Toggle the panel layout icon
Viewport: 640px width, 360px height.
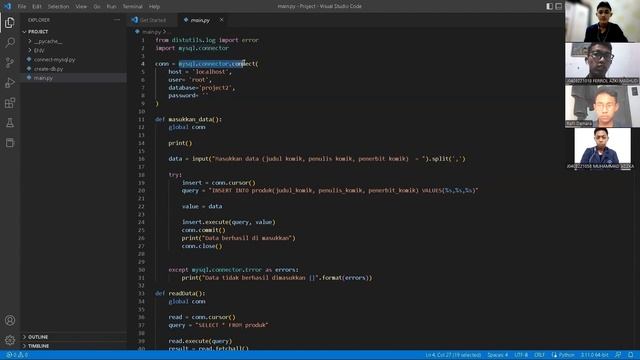(x=559, y=6)
